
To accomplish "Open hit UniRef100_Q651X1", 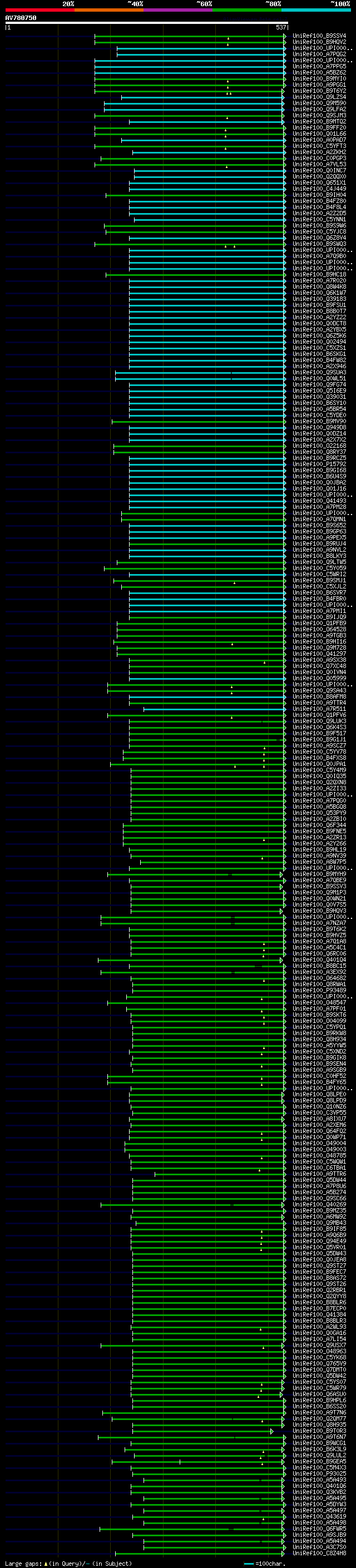I will (x=319, y=182).
